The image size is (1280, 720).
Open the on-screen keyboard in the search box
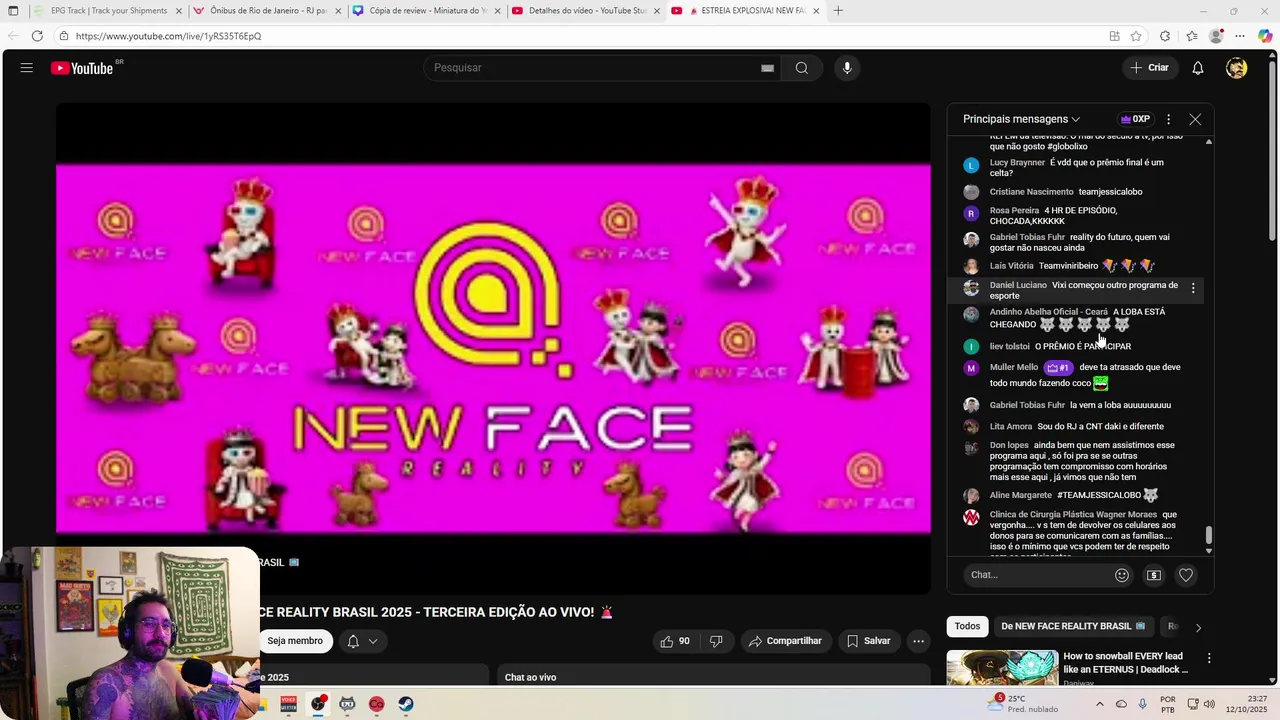767,68
